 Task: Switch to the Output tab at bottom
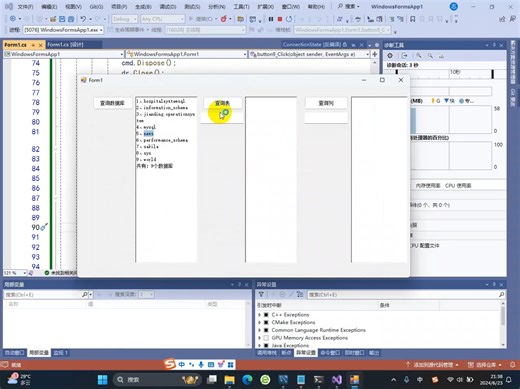[374, 353]
